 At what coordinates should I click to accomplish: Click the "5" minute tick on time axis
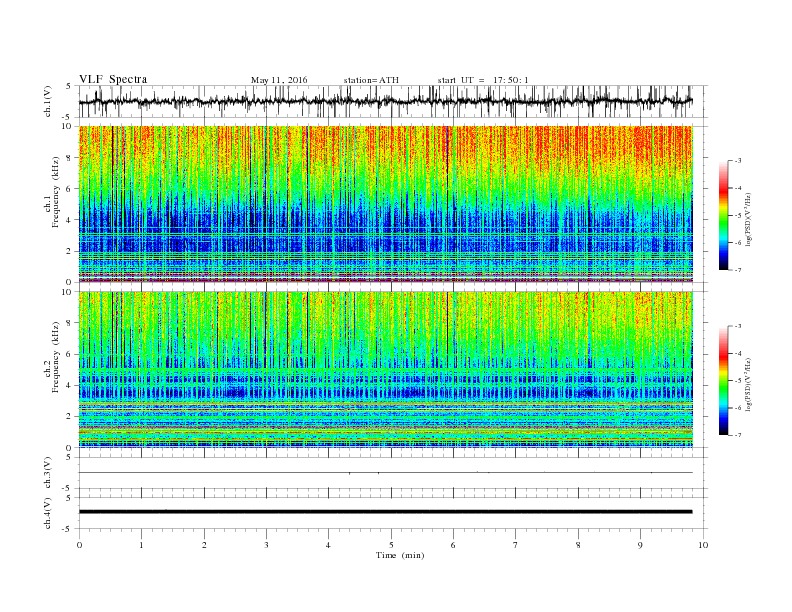(x=391, y=545)
